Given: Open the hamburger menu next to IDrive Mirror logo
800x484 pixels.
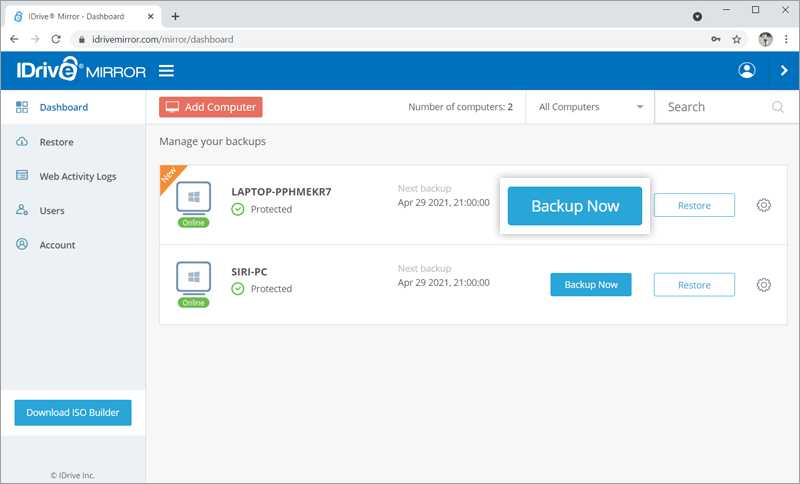Looking at the screenshot, I should [x=166, y=71].
